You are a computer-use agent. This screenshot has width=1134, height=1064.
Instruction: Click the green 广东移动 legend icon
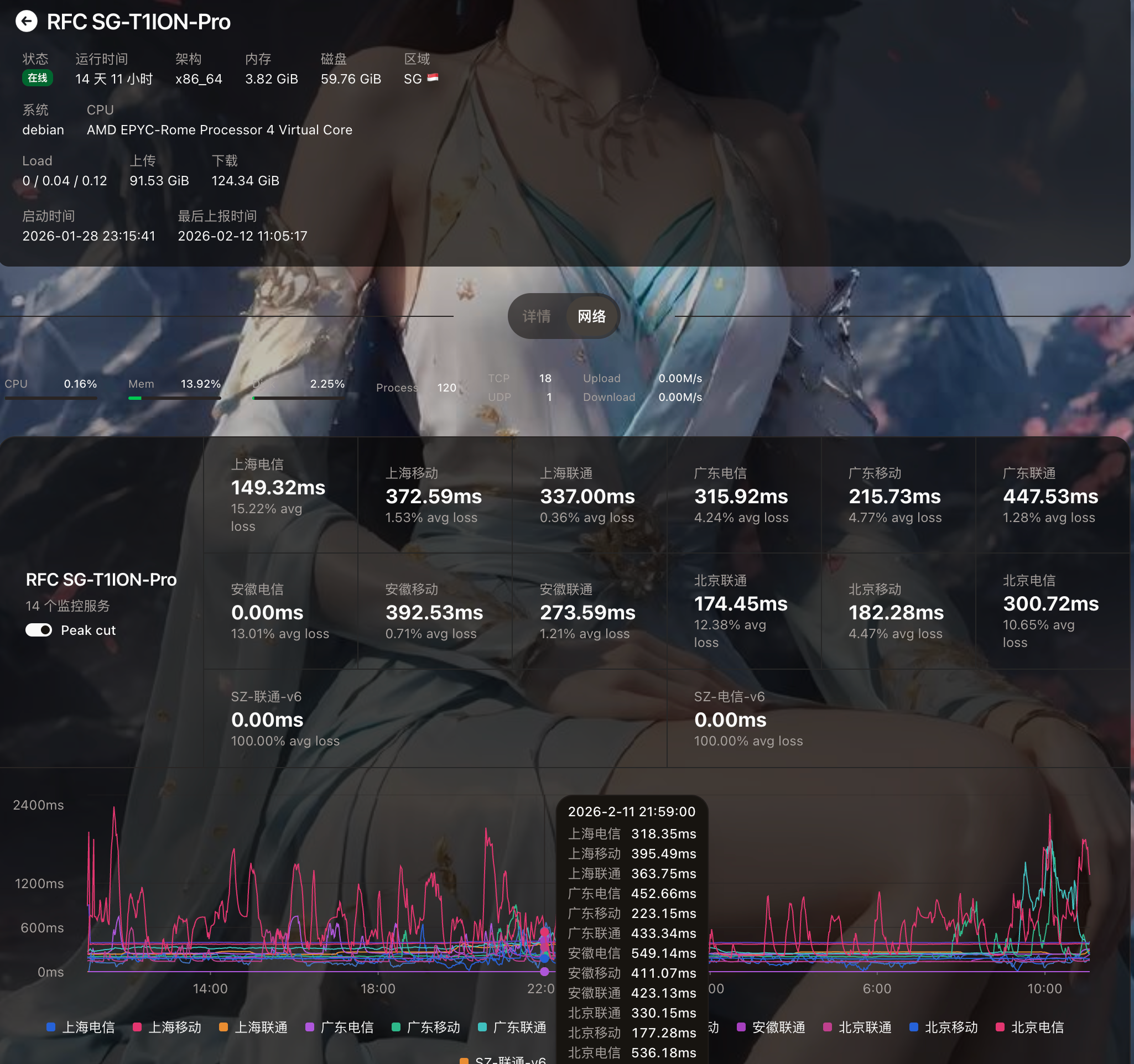pyautogui.click(x=396, y=1027)
